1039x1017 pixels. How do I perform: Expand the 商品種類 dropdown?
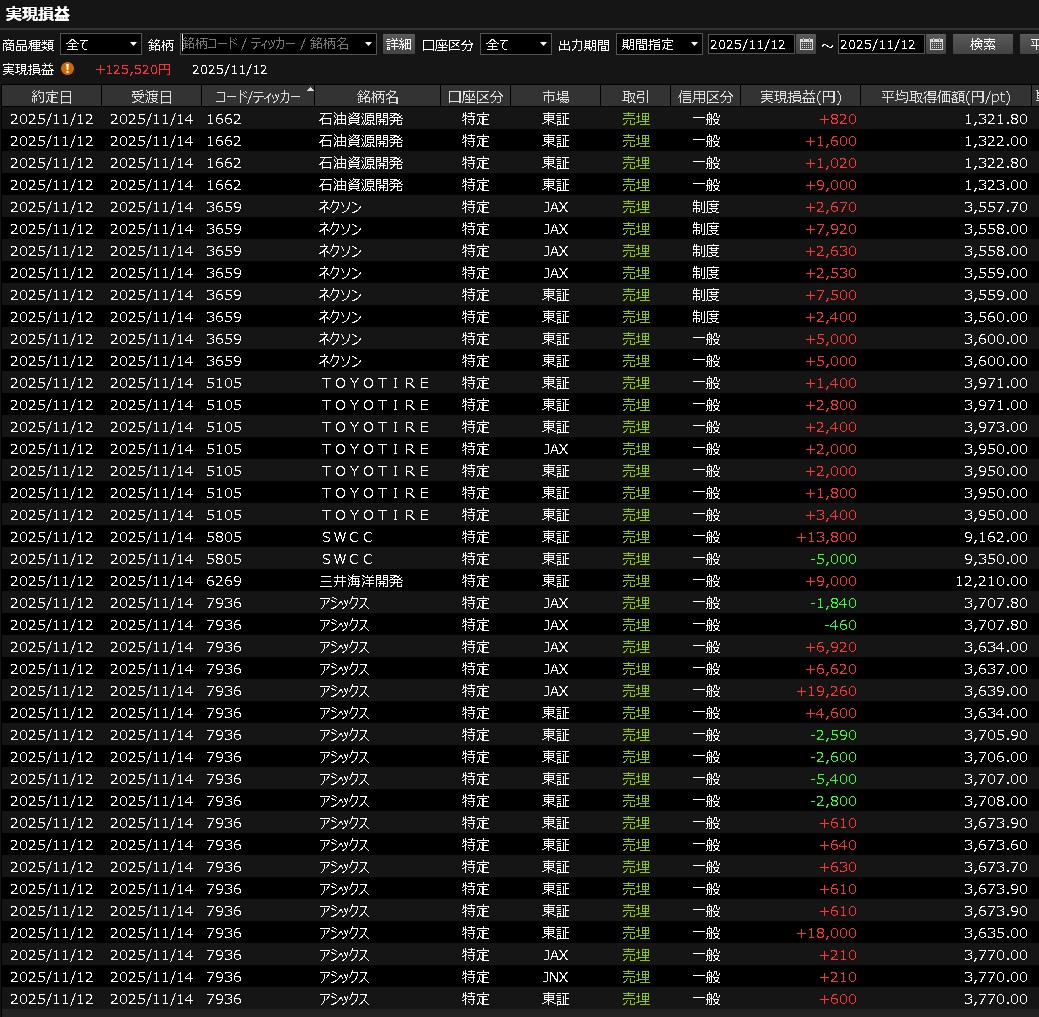[133, 44]
